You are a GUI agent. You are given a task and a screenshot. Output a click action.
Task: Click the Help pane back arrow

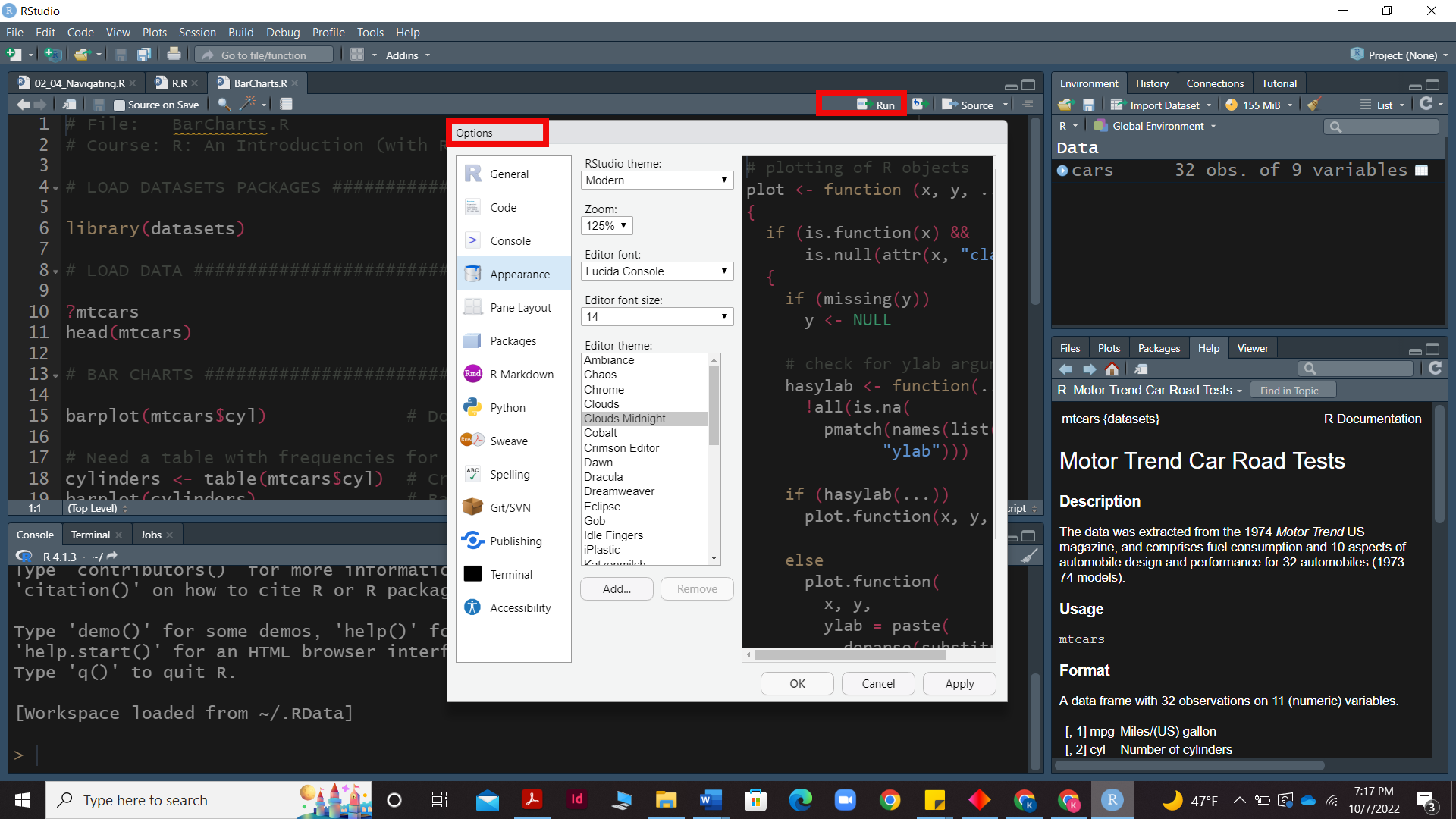(x=1065, y=369)
